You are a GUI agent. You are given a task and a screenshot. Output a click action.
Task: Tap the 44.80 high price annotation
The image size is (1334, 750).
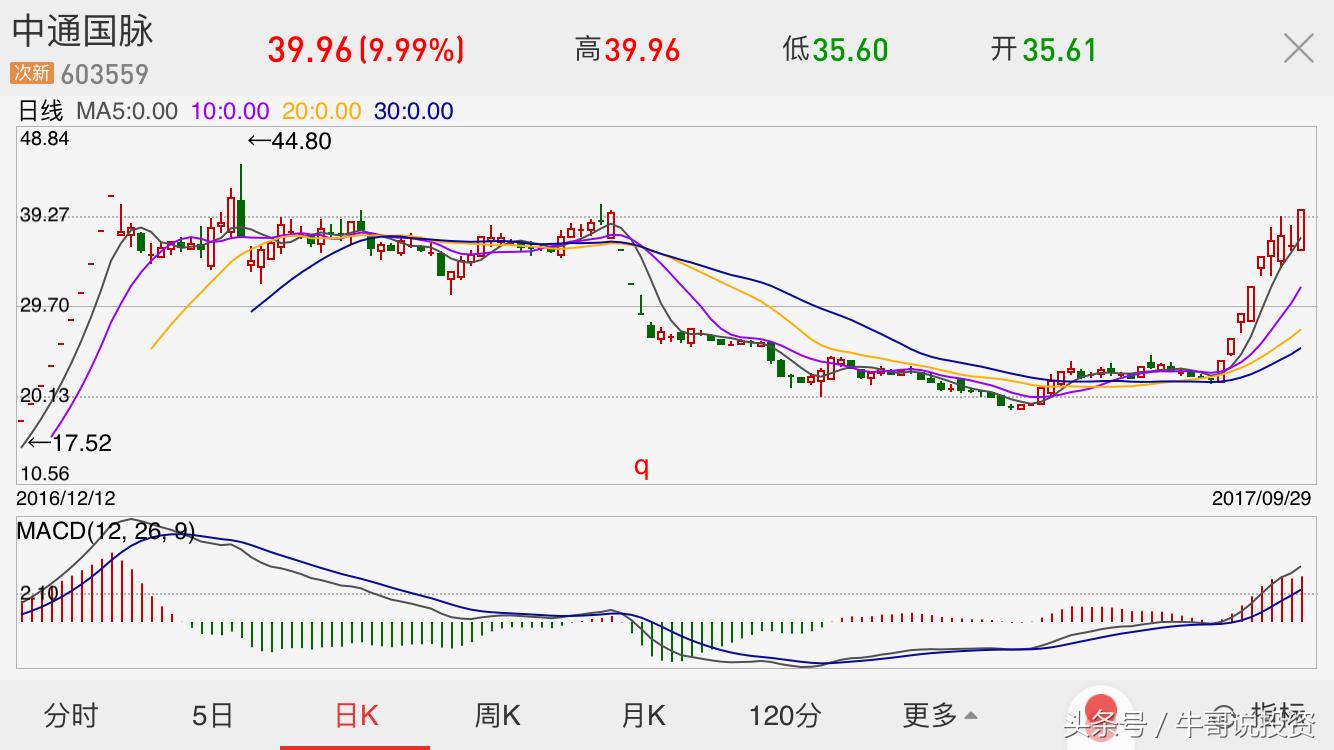[x=289, y=141]
